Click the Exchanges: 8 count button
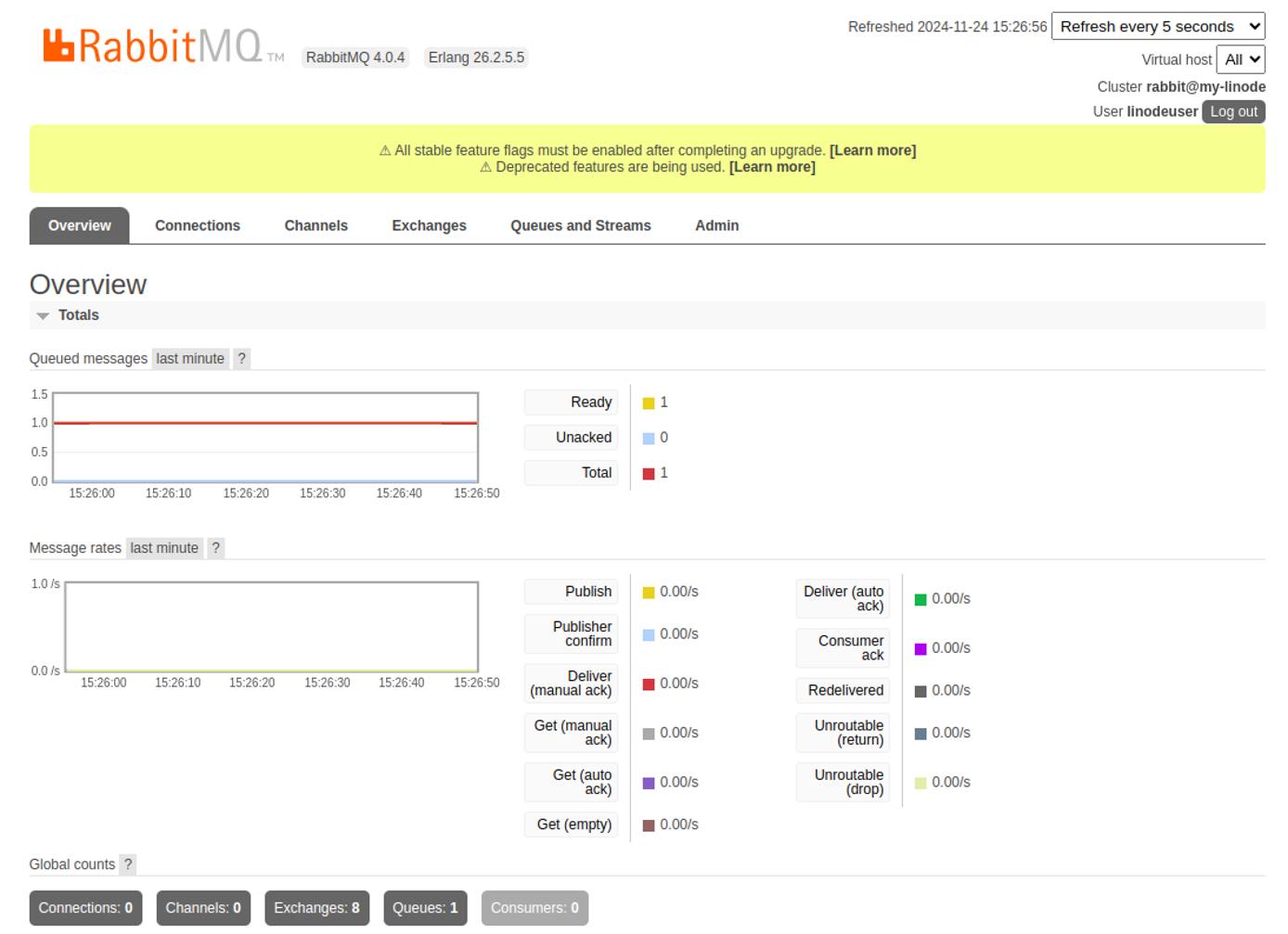 pyautogui.click(x=316, y=908)
